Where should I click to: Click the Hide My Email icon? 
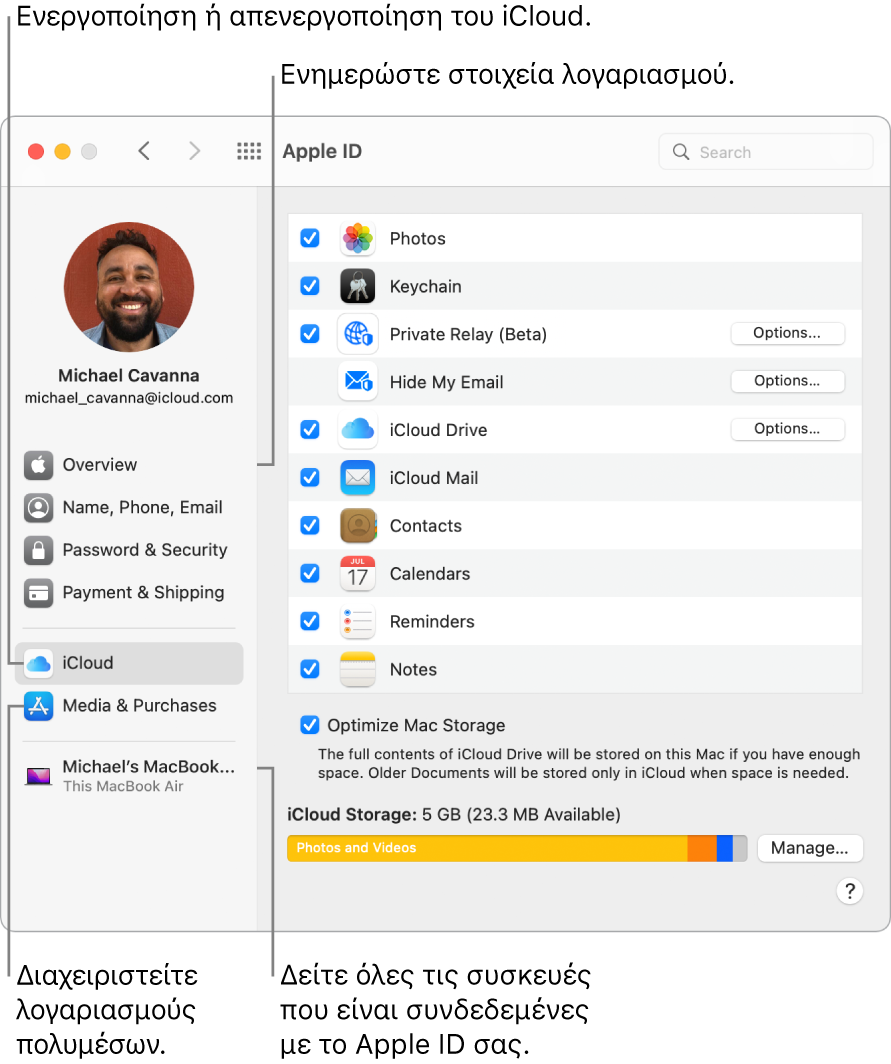[357, 382]
